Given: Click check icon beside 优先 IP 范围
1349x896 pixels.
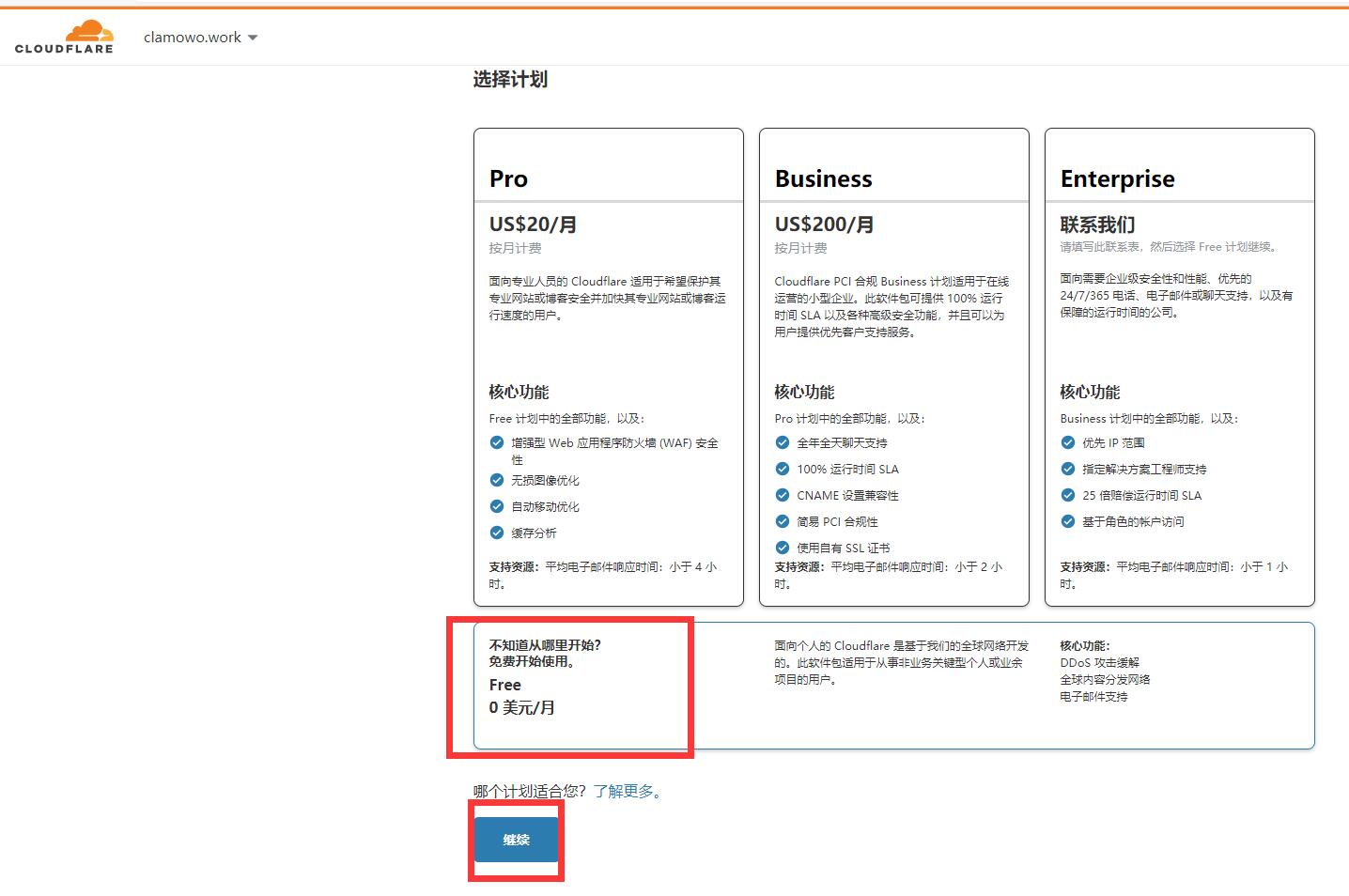Looking at the screenshot, I should click(1068, 442).
